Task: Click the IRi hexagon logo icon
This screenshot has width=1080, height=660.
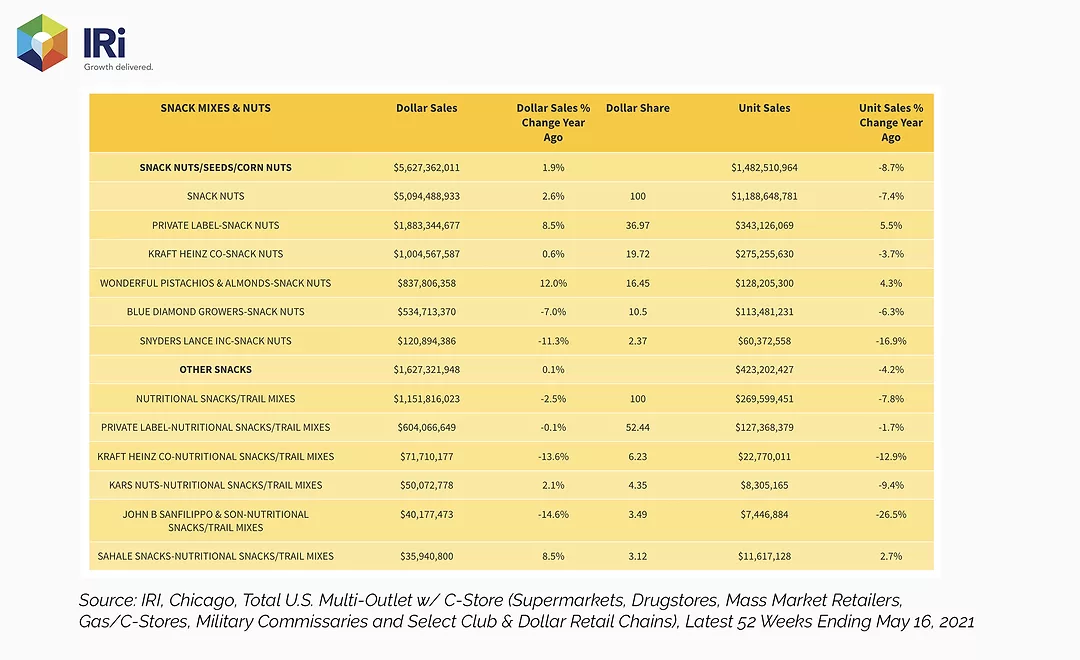Action: tap(42, 43)
